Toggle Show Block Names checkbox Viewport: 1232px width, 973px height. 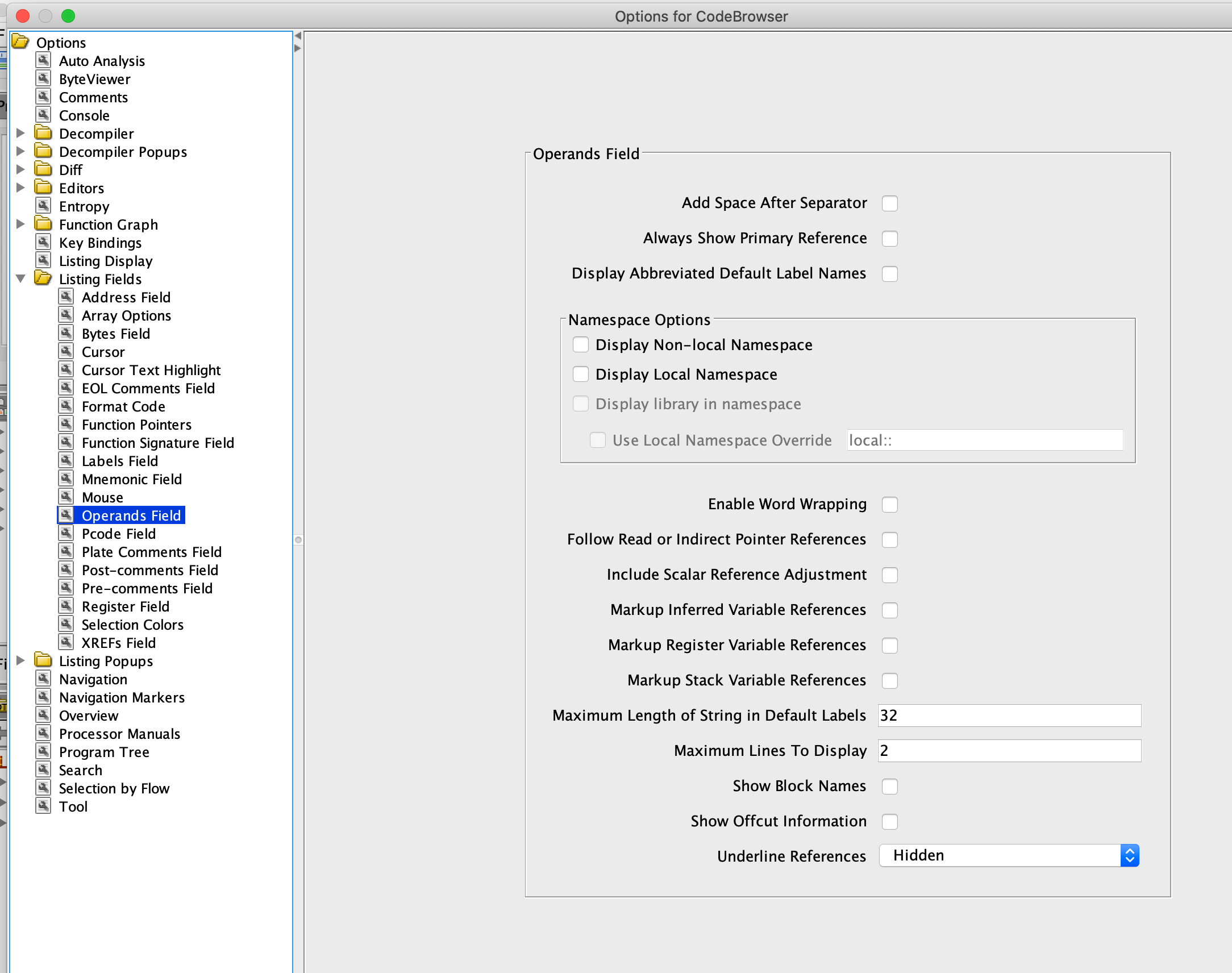(x=889, y=786)
